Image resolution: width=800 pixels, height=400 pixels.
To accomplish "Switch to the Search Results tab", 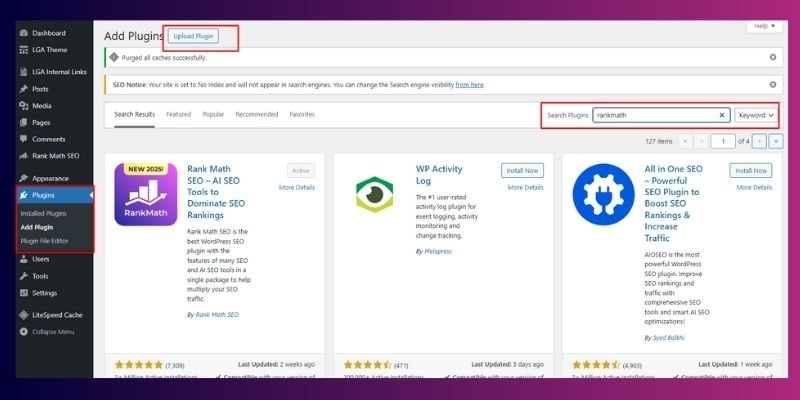I will pyautogui.click(x=135, y=114).
